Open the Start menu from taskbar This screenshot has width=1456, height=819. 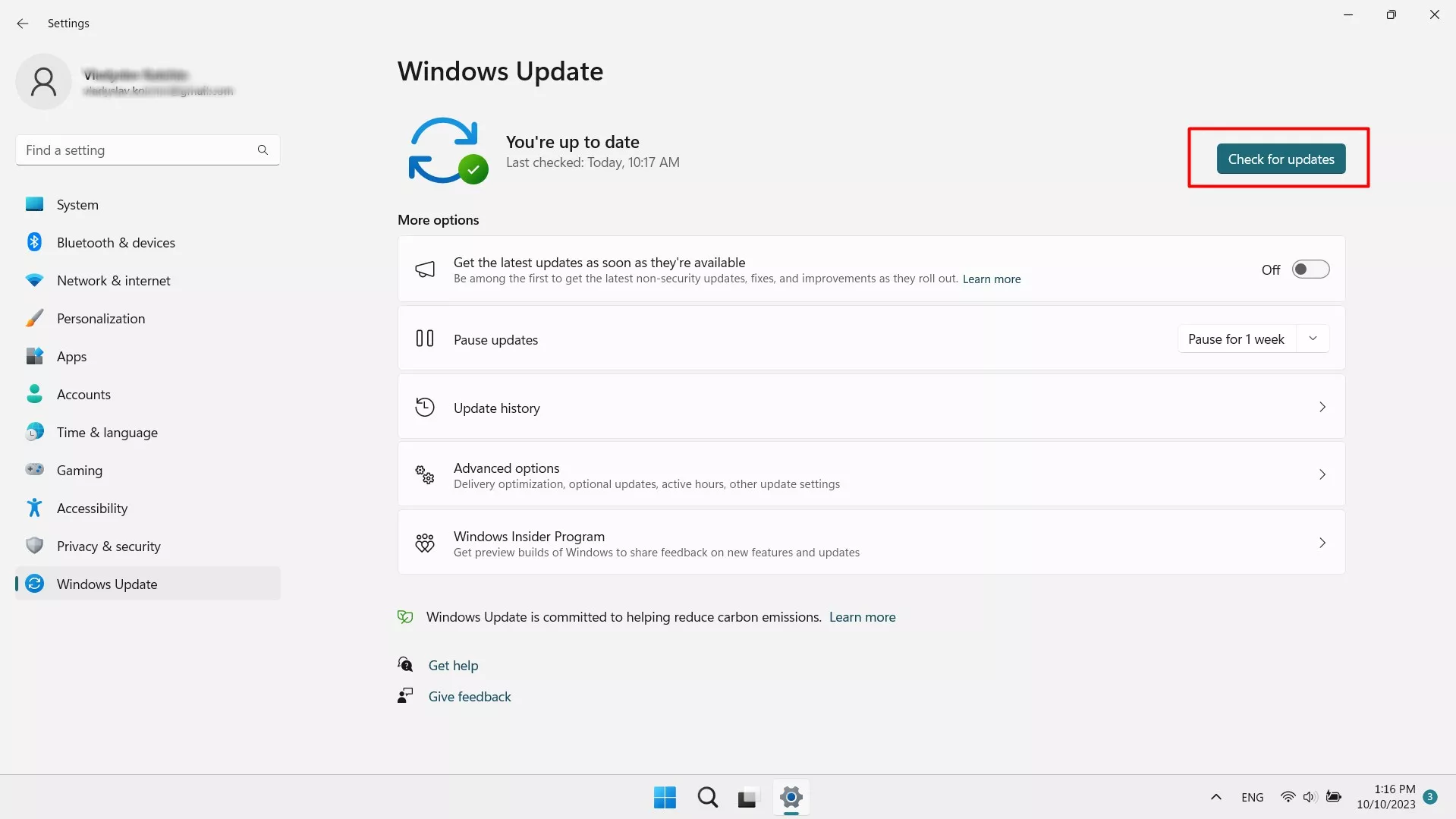click(x=665, y=798)
